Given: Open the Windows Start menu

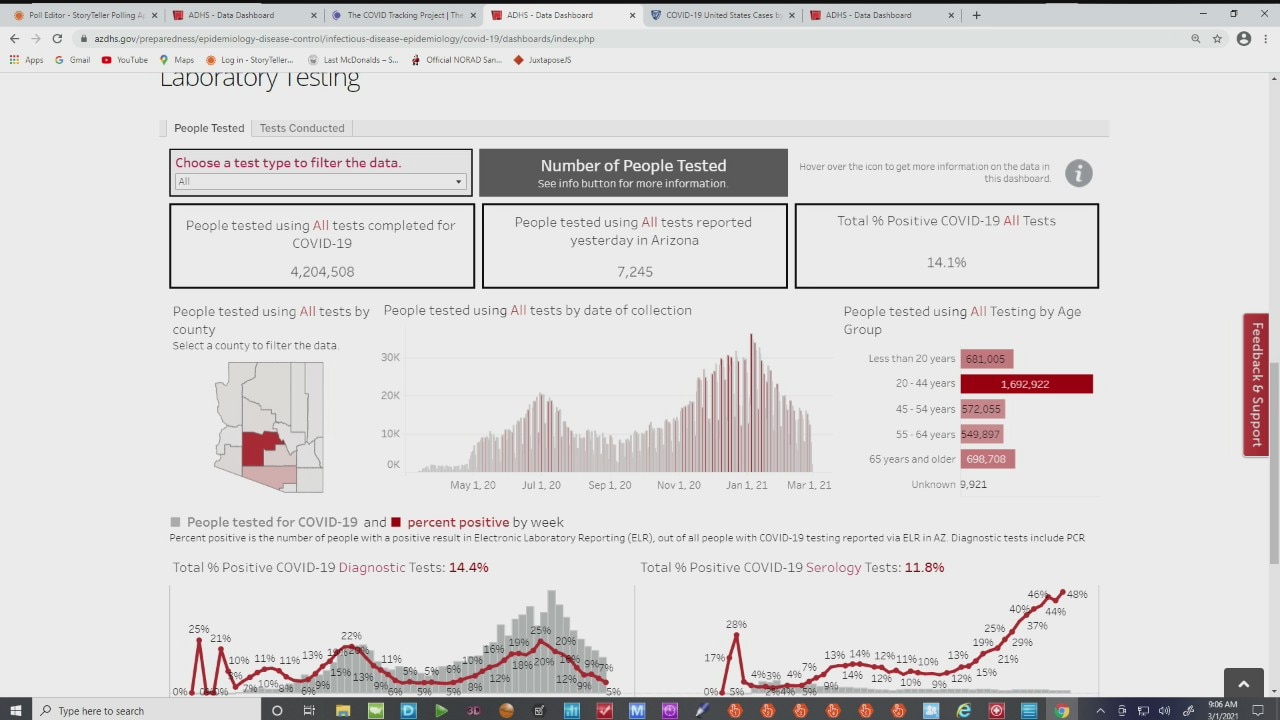Looking at the screenshot, I should [x=16, y=710].
